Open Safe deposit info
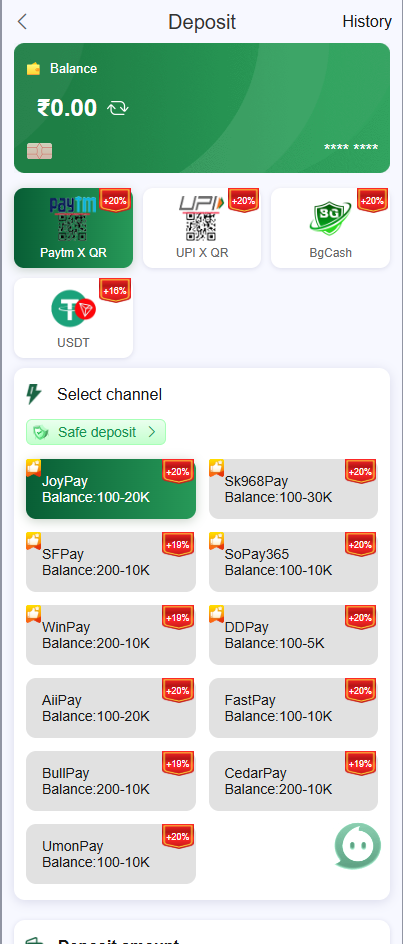Screen dimensions: 403x944 (96, 432)
